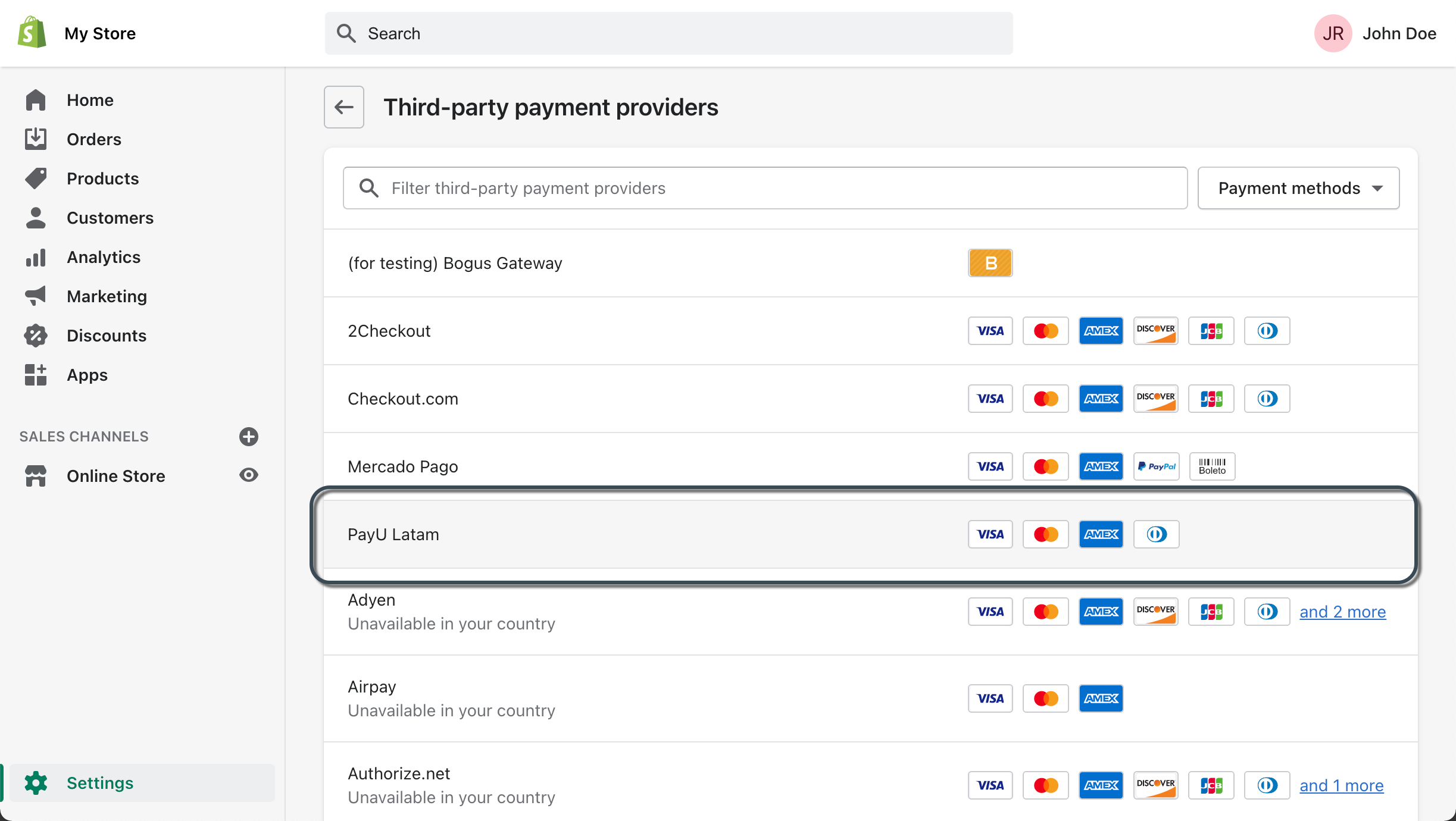Click the Bogus Gateway orange B icon
Viewport: 1456px width, 821px height.
point(990,263)
